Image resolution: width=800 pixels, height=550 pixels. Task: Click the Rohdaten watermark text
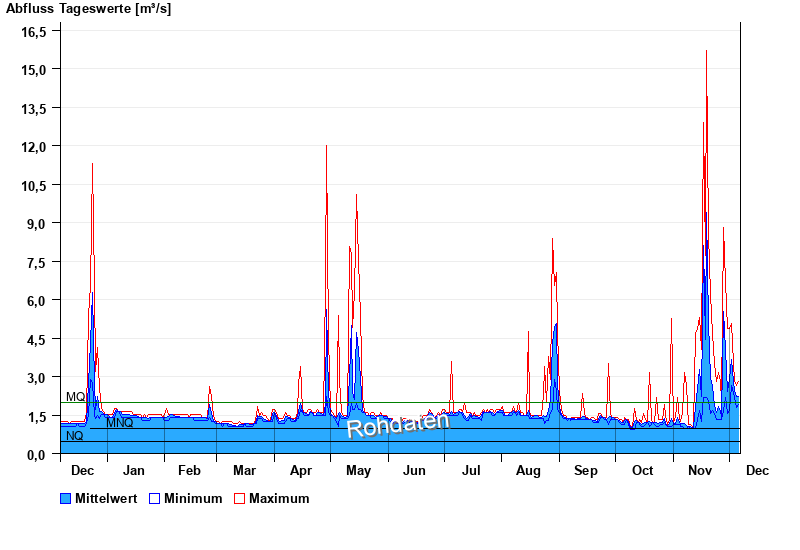pos(397,424)
